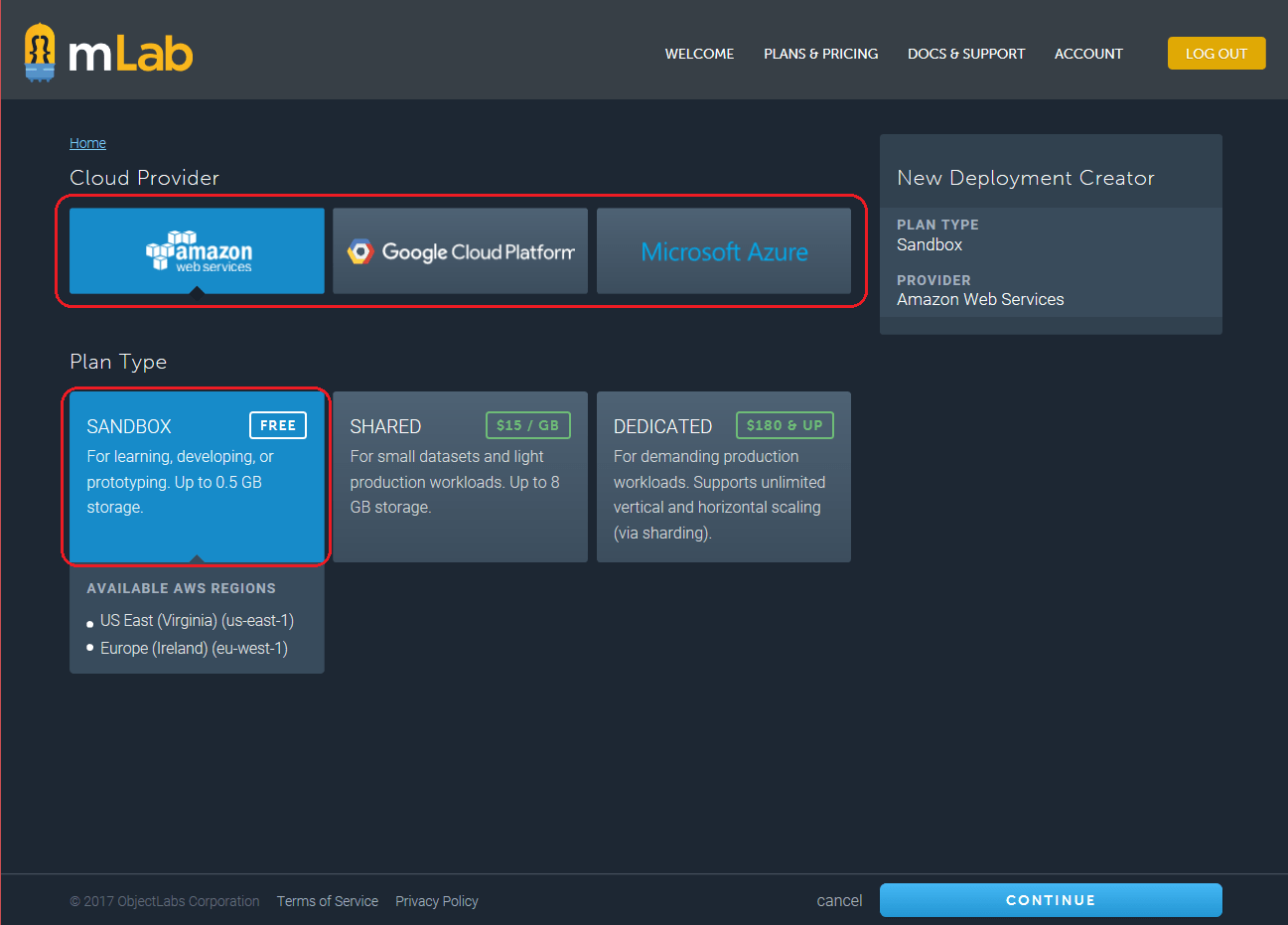
Task: Click the $180 & UP badge on Dedicated
Action: pos(785,425)
